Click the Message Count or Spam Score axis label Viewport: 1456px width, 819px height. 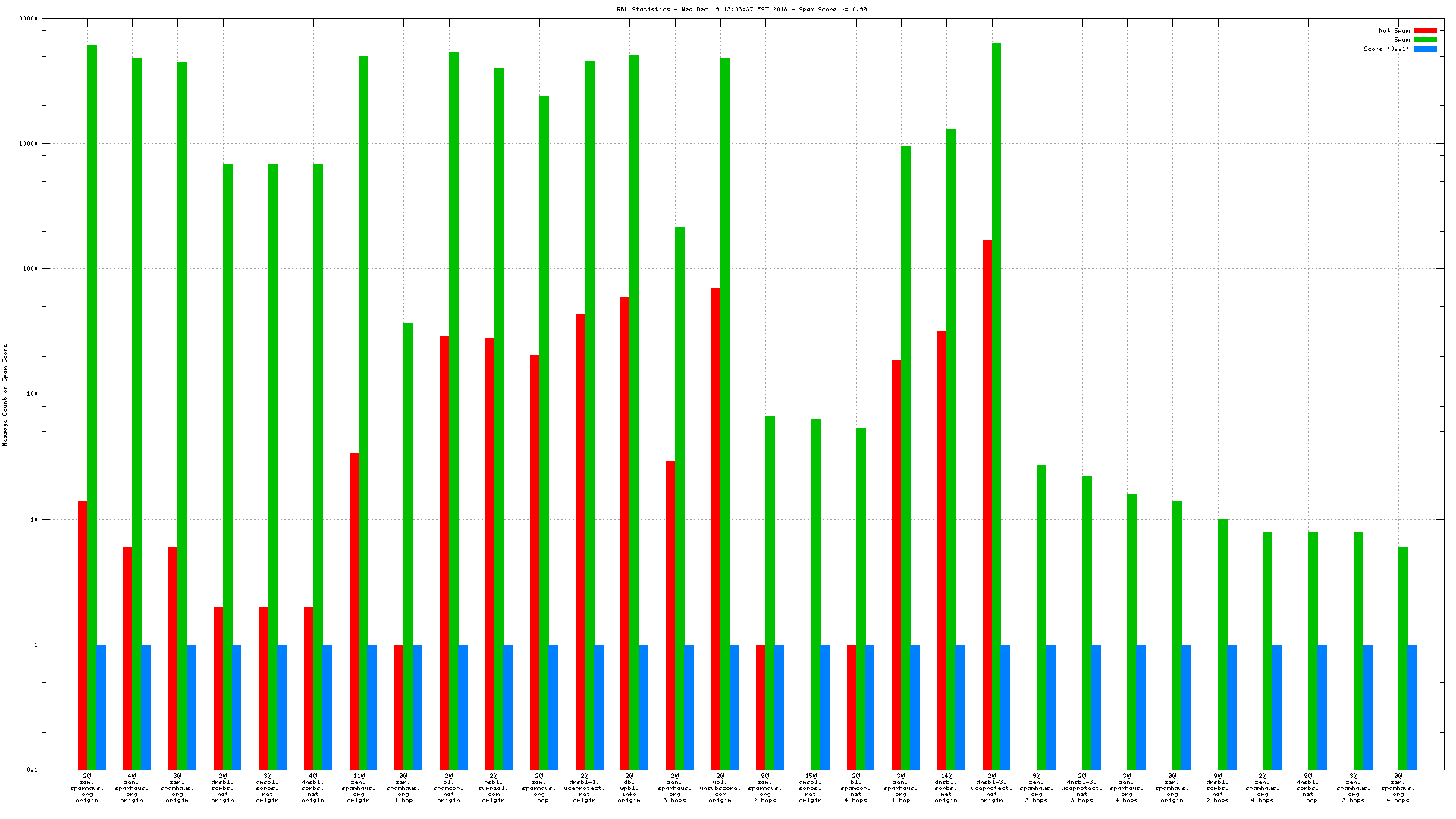(5, 394)
